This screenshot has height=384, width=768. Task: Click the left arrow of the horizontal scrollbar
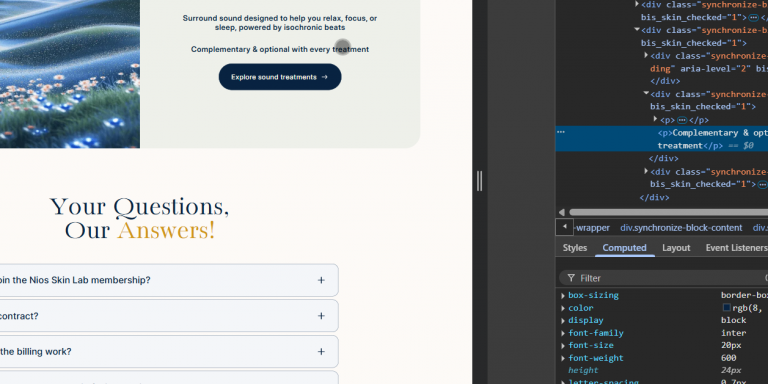pos(562,212)
